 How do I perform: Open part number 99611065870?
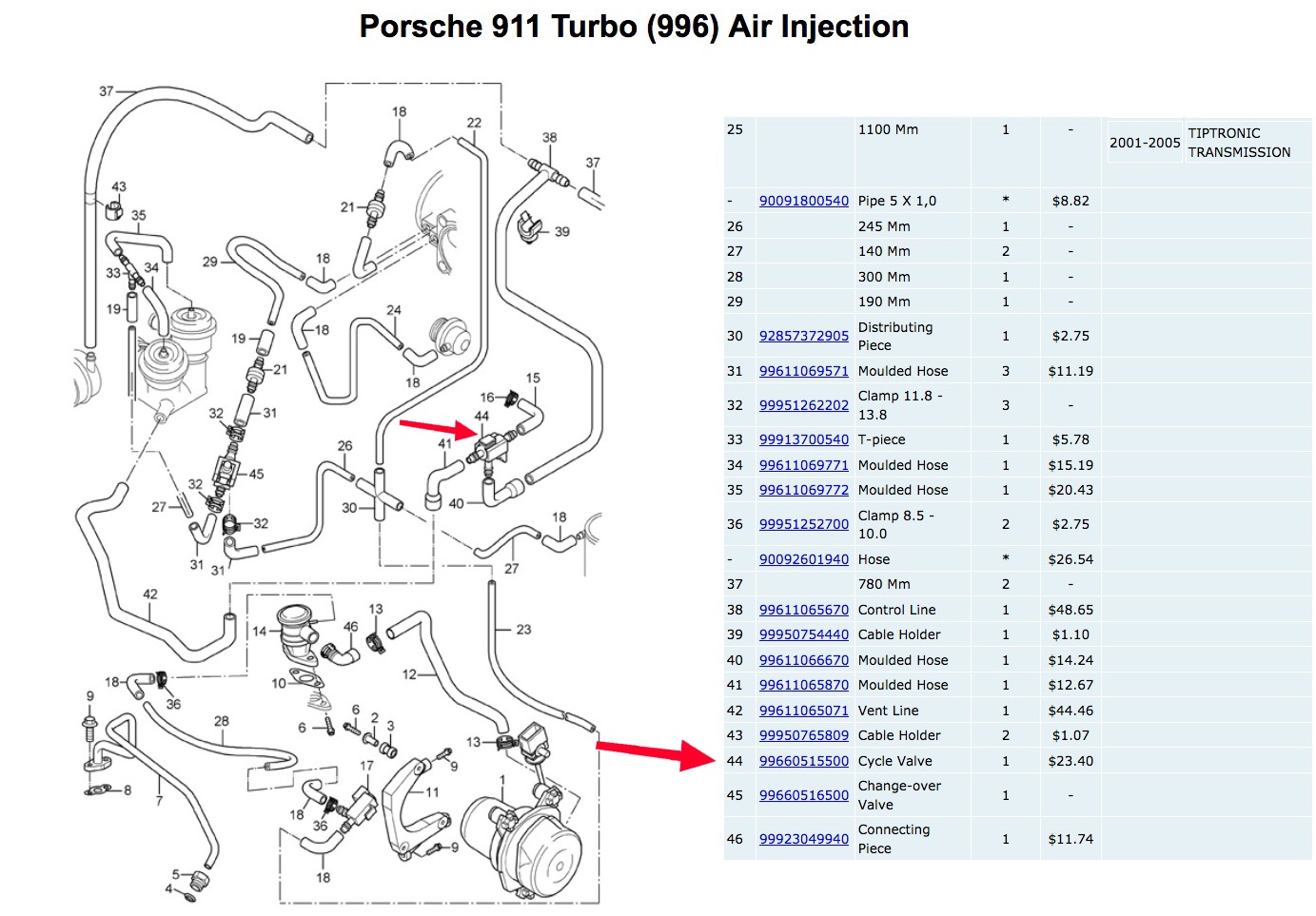click(803, 685)
